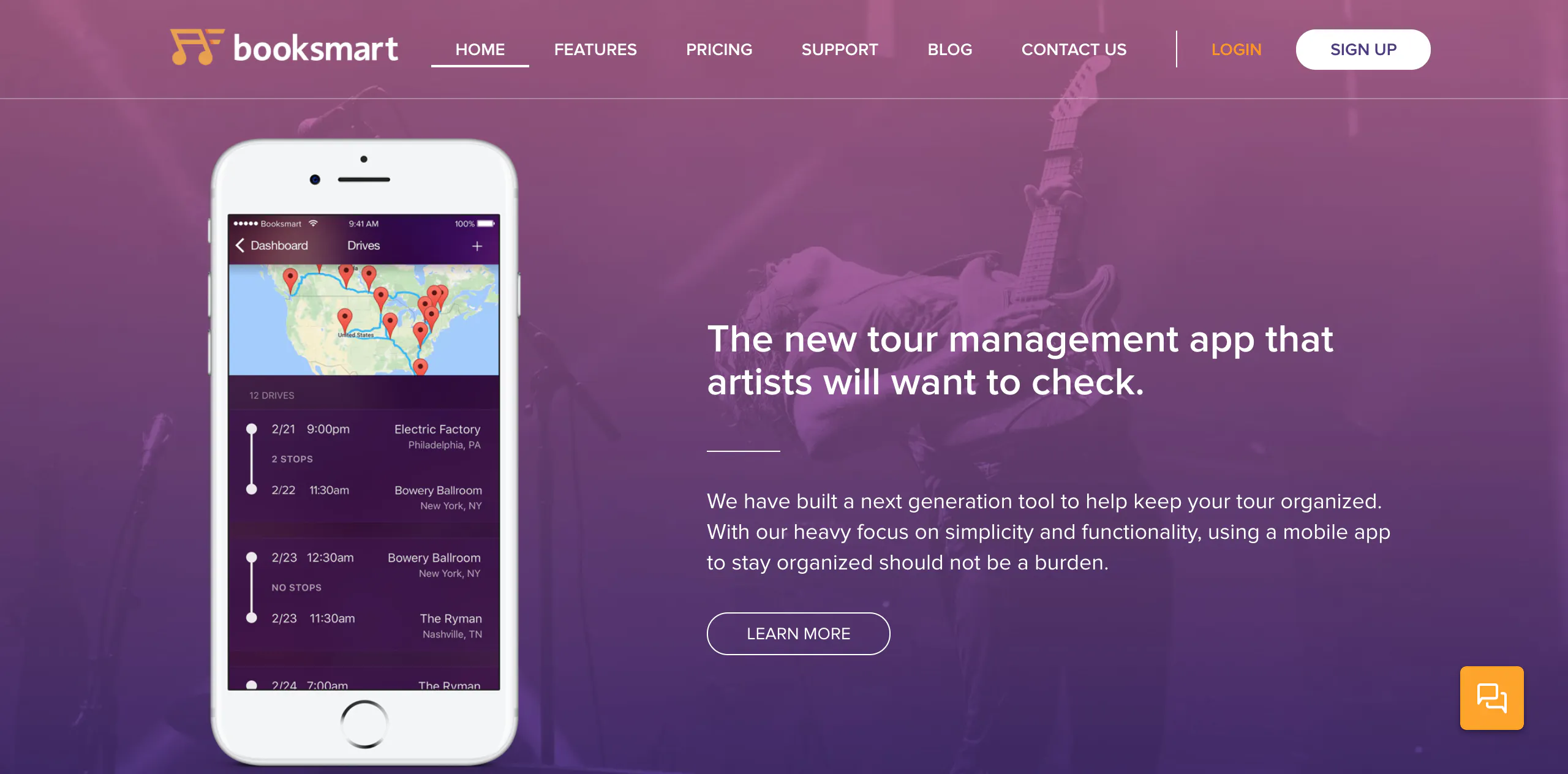Click the Learn More button
The image size is (1568, 774).
pos(798,634)
